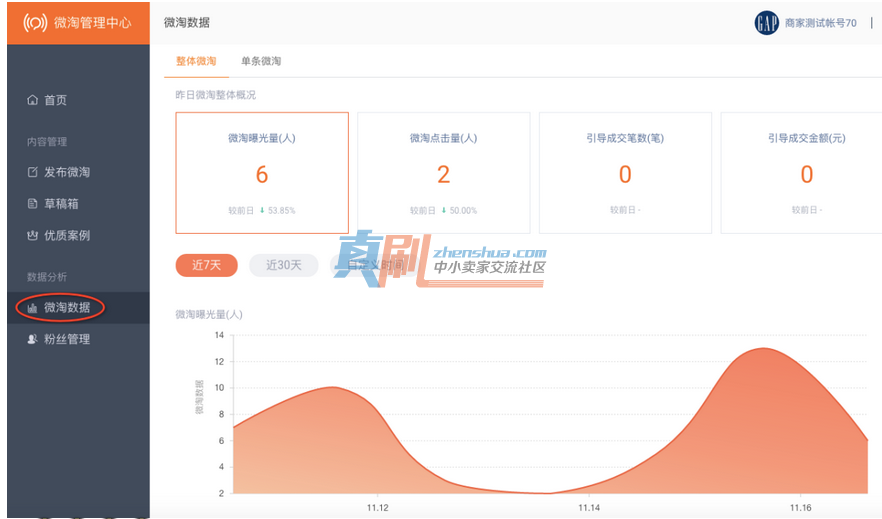Open 发布微淘 in the sidebar

[67, 172]
